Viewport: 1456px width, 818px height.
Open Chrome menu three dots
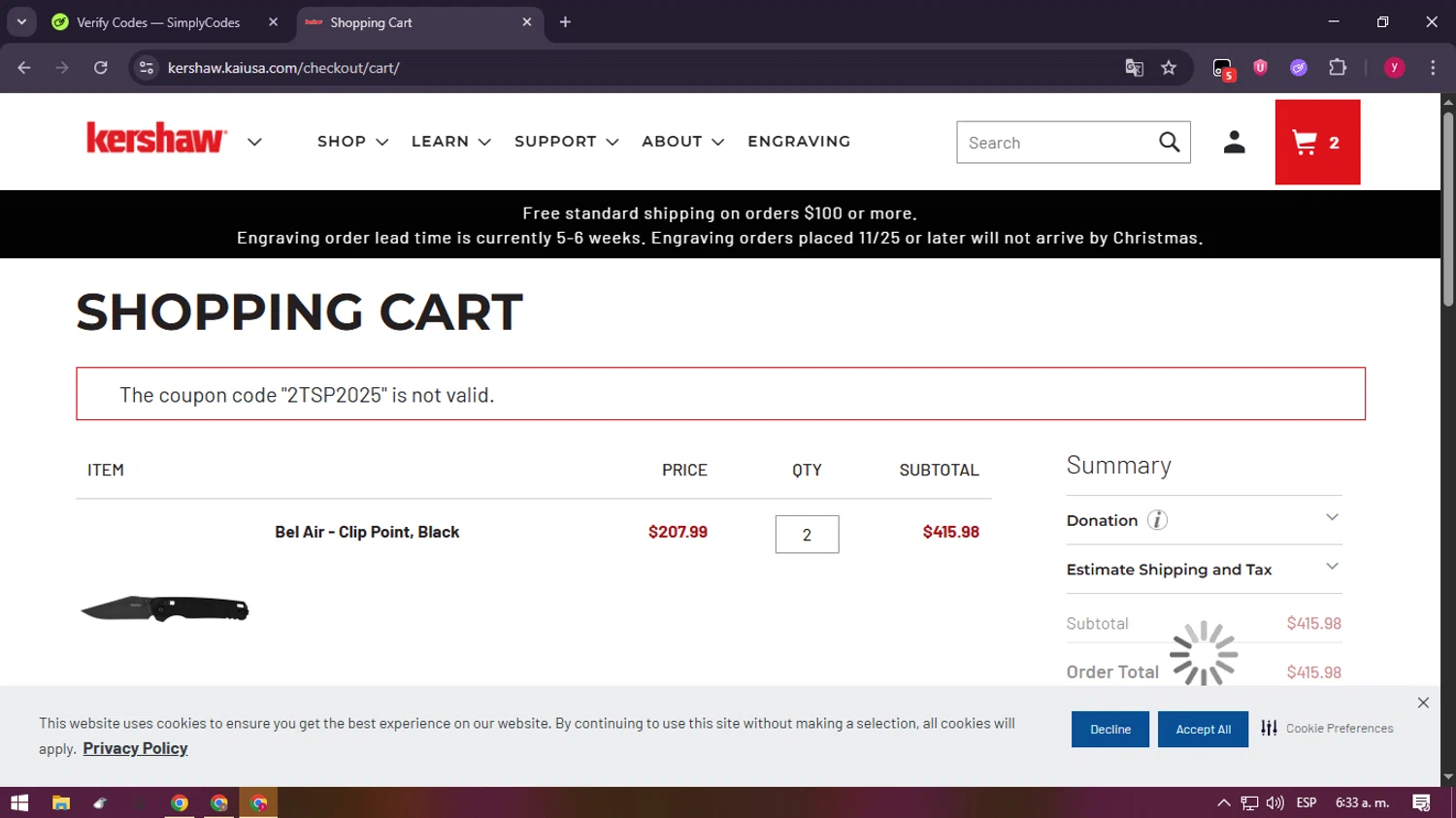[x=1433, y=68]
